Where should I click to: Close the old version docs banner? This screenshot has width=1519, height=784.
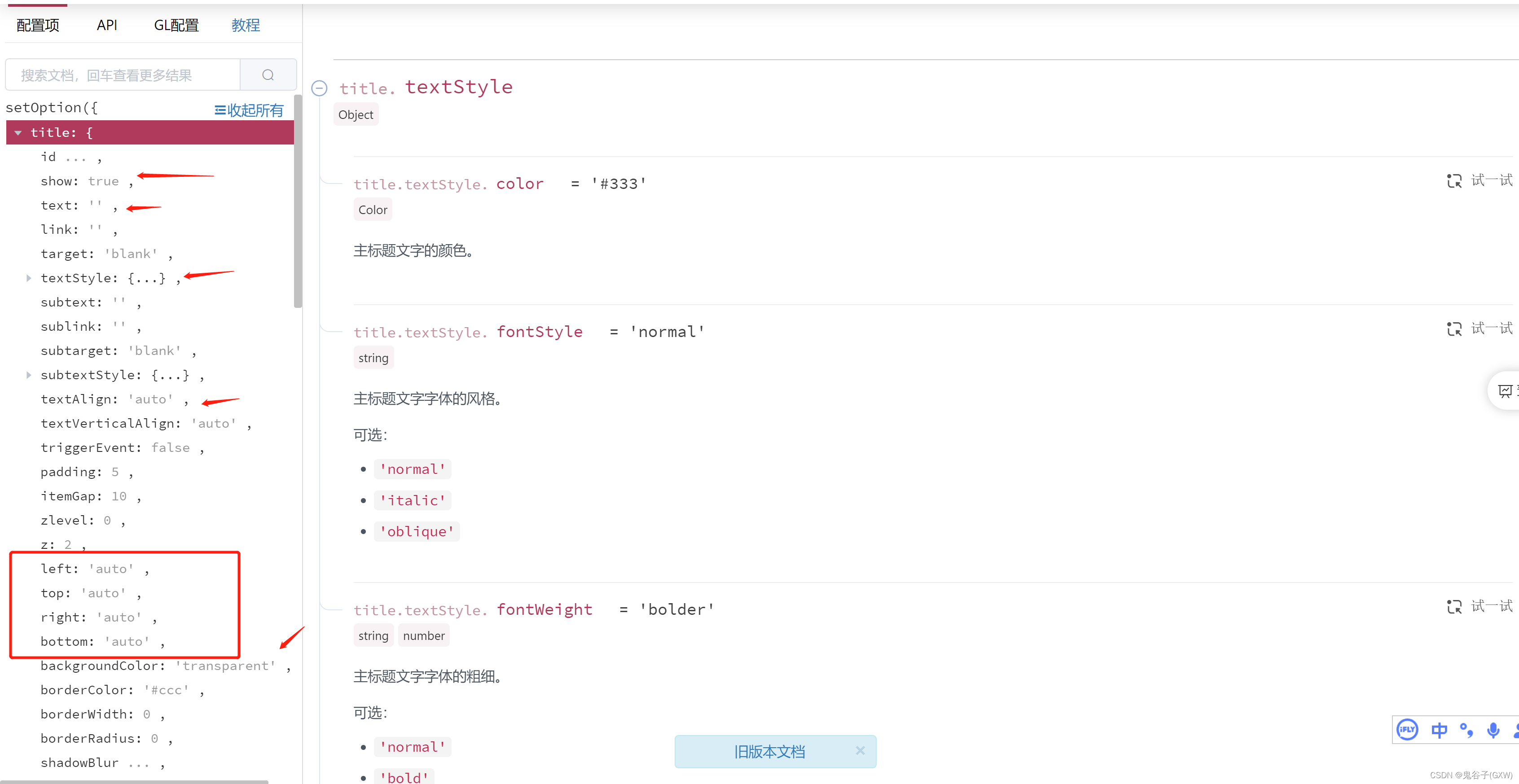tap(860, 750)
